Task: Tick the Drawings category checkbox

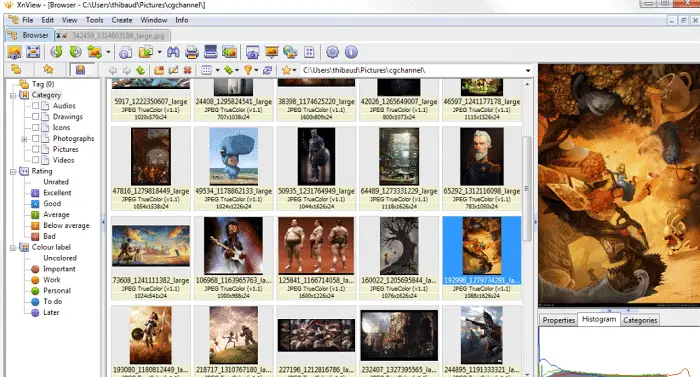Action: (35, 117)
